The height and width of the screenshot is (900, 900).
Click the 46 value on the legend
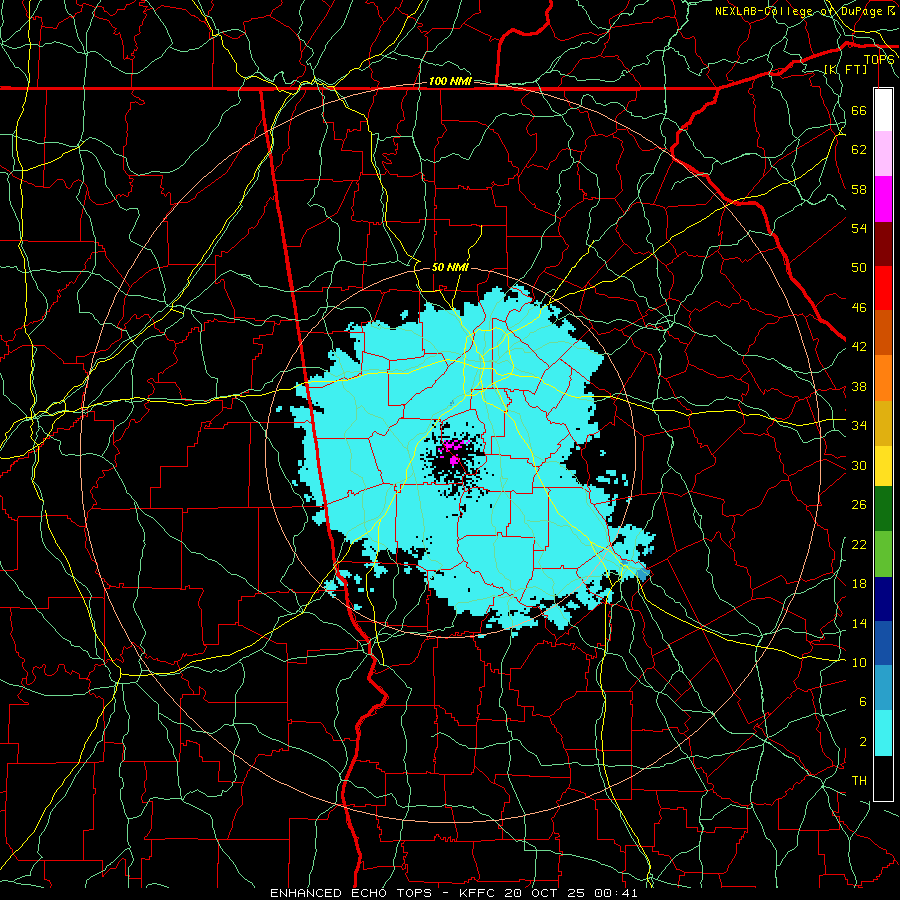859,308
